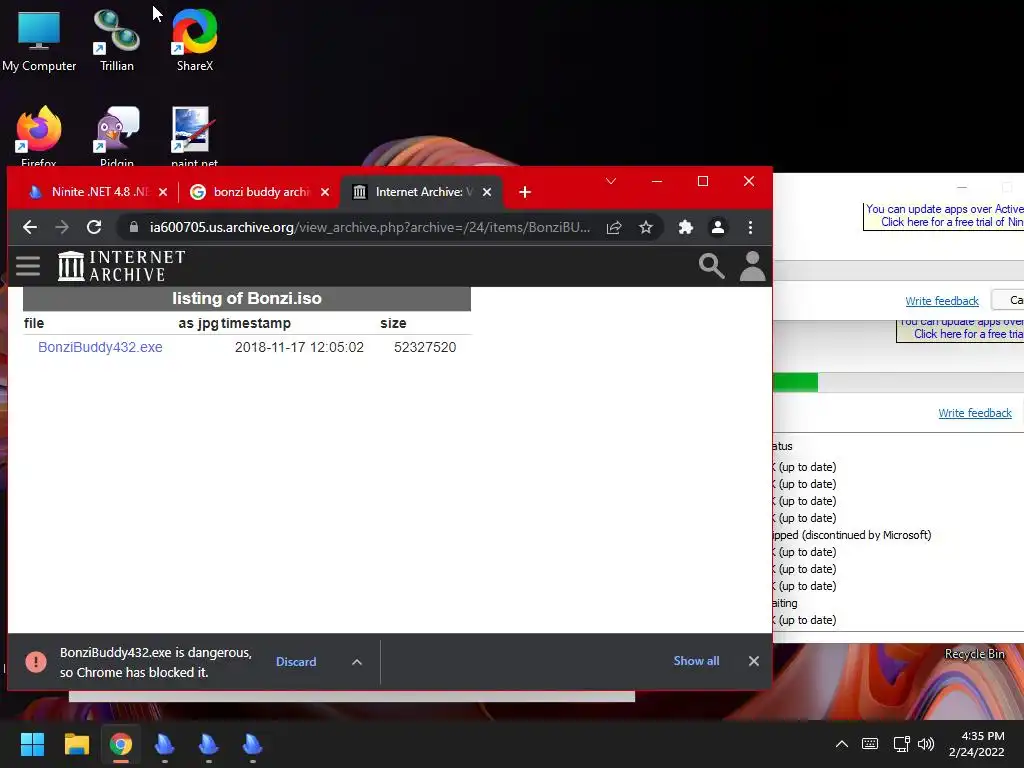Click the Internet Archive logo
1024x768 pixels.
121,266
